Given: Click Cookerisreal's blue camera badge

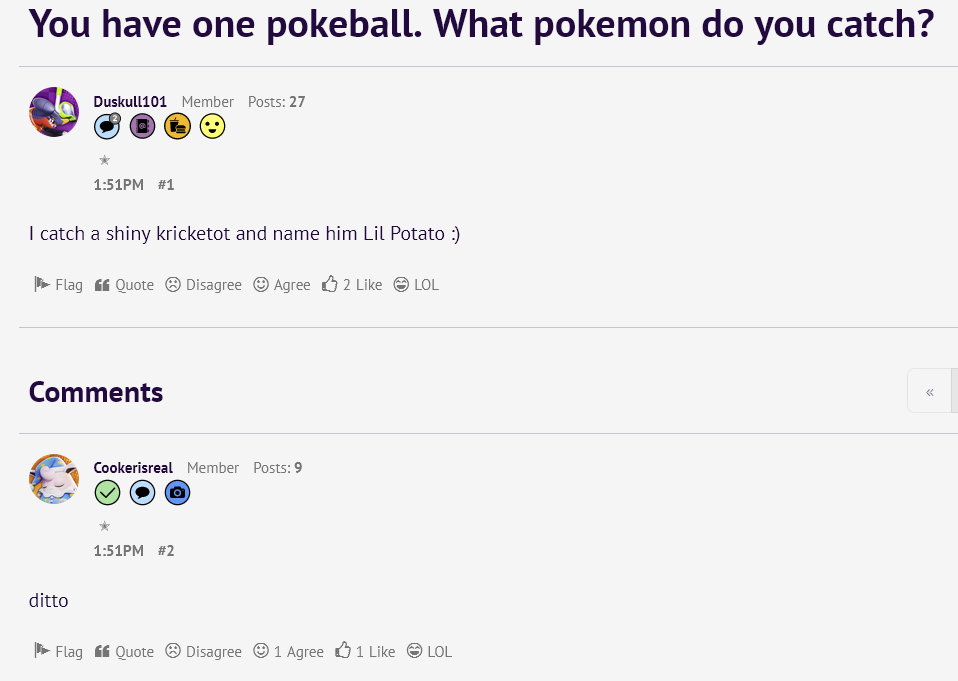Looking at the screenshot, I should coord(177,493).
